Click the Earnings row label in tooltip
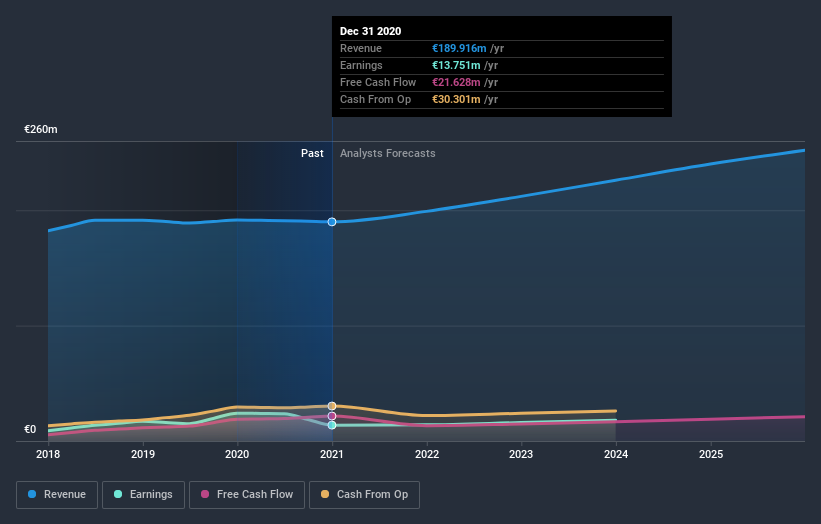 point(361,65)
